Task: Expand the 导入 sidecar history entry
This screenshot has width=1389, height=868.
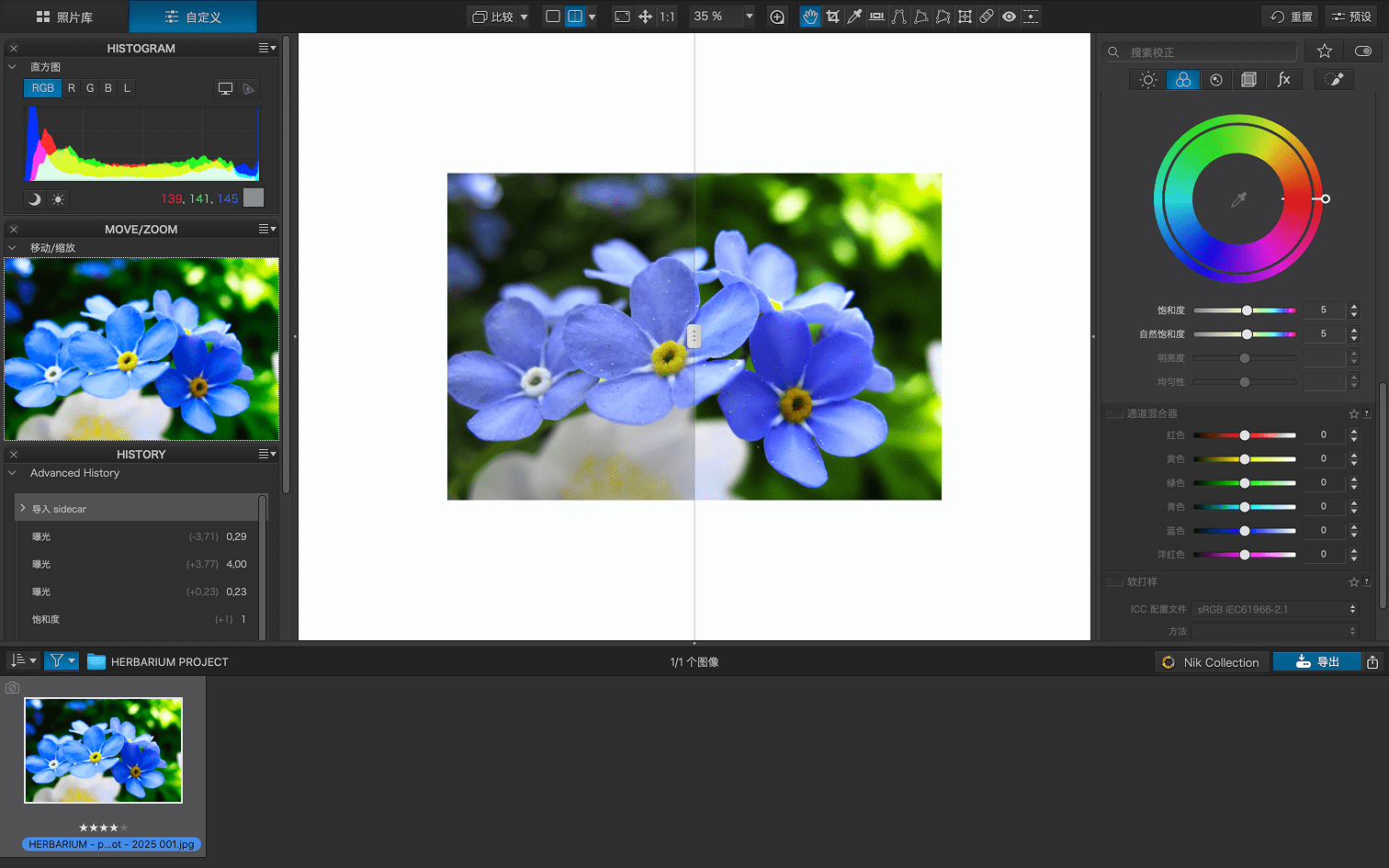Action: (23, 508)
